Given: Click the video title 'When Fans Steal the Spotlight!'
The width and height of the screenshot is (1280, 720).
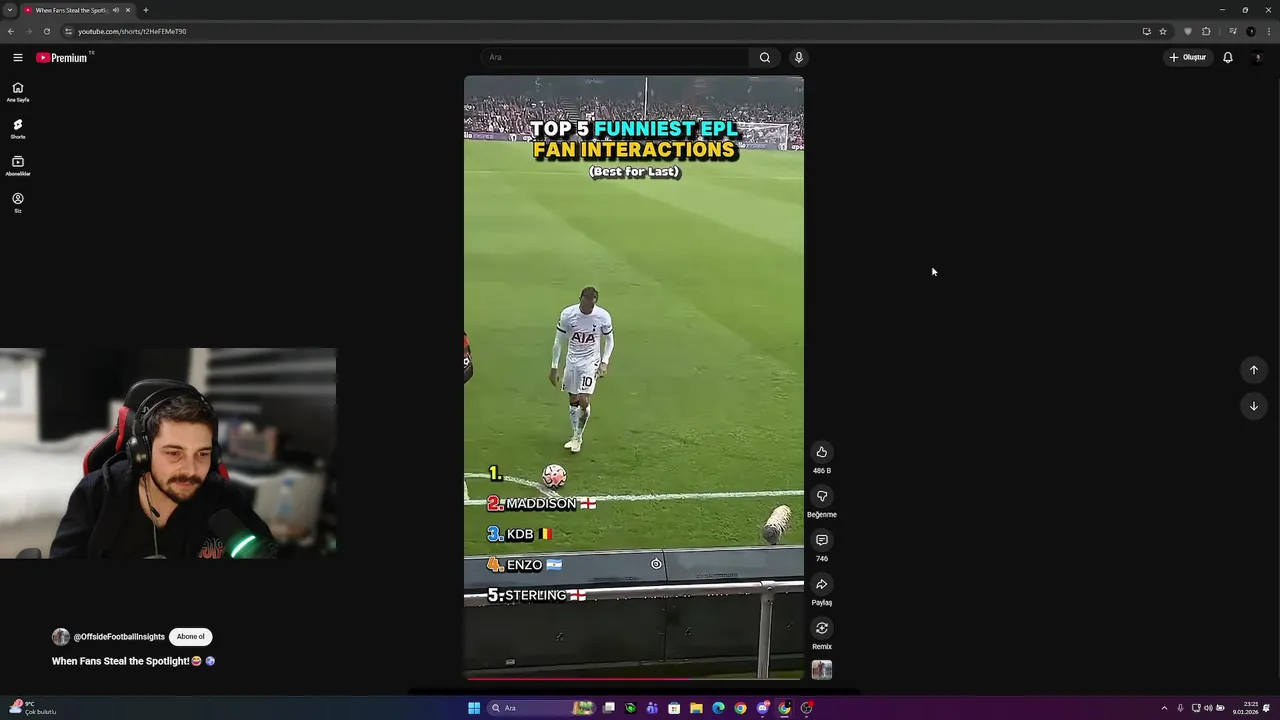Looking at the screenshot, I should [x=120, y=661].
